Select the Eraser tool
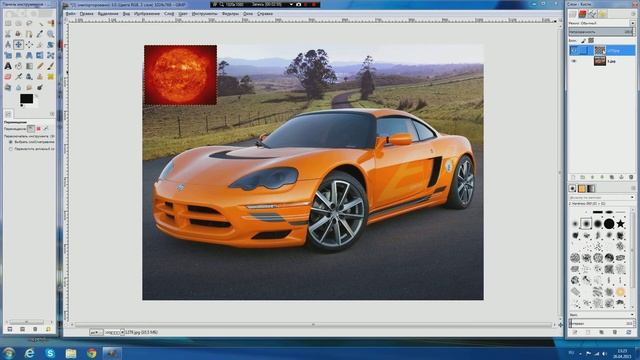This screenshot has width=640, height=360. [8, 76]
